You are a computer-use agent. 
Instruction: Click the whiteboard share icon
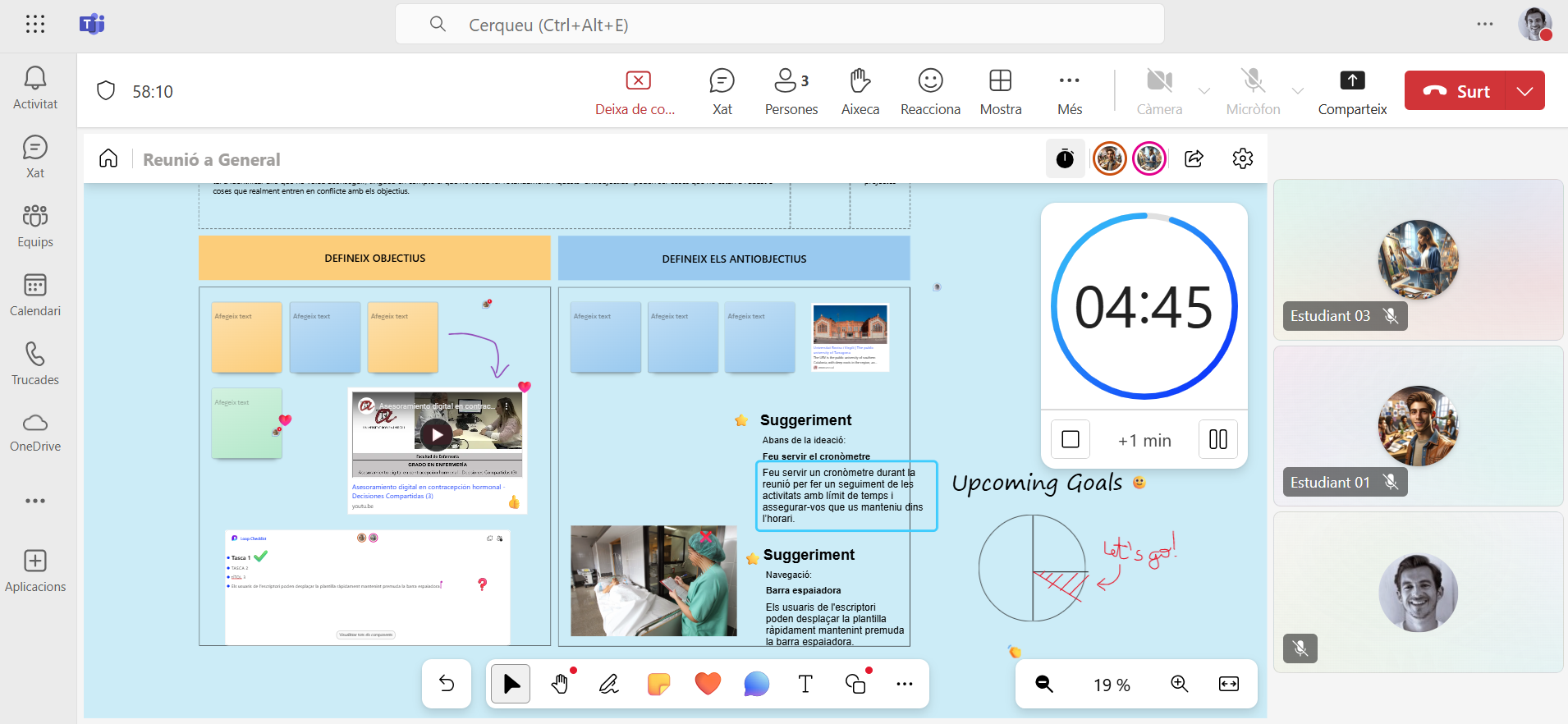coord(1194,158)
